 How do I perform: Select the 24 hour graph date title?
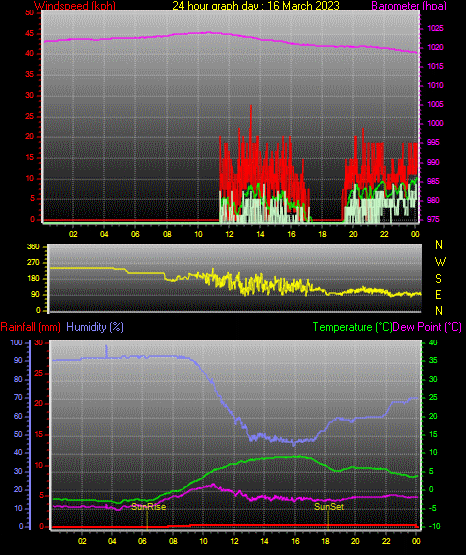[x=256, y=6]
